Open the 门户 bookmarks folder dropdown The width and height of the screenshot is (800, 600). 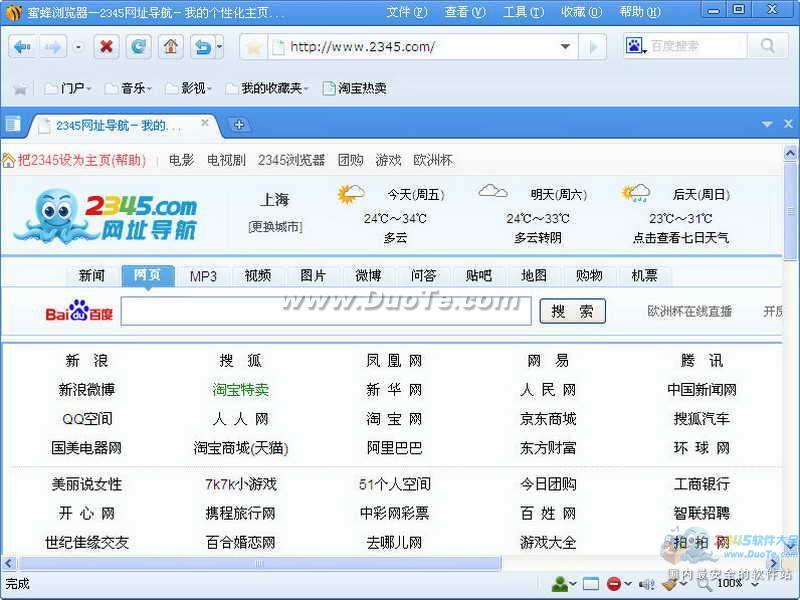[x=70, y=88]
